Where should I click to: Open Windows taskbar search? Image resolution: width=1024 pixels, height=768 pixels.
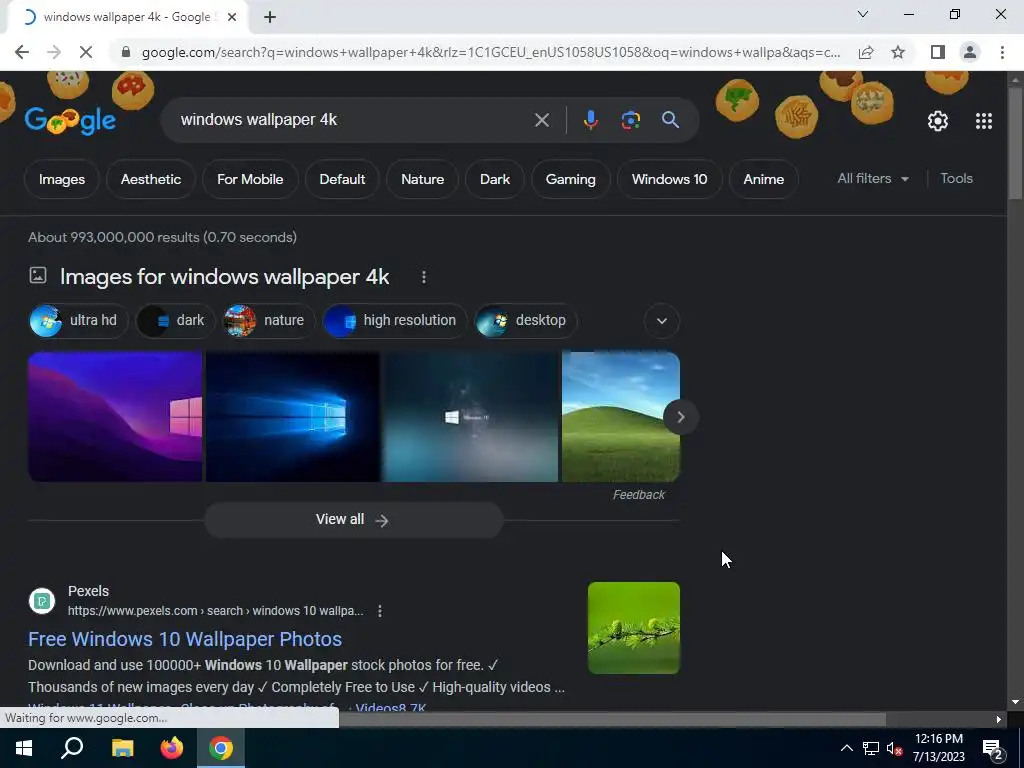tap(72, 748)
